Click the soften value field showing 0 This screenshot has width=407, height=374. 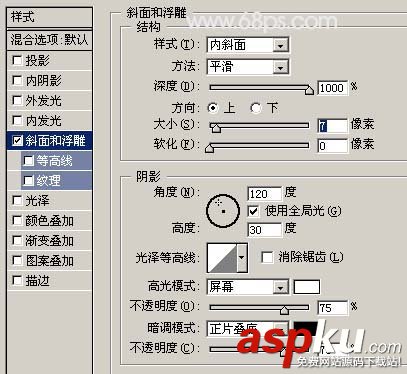(333, 146)
